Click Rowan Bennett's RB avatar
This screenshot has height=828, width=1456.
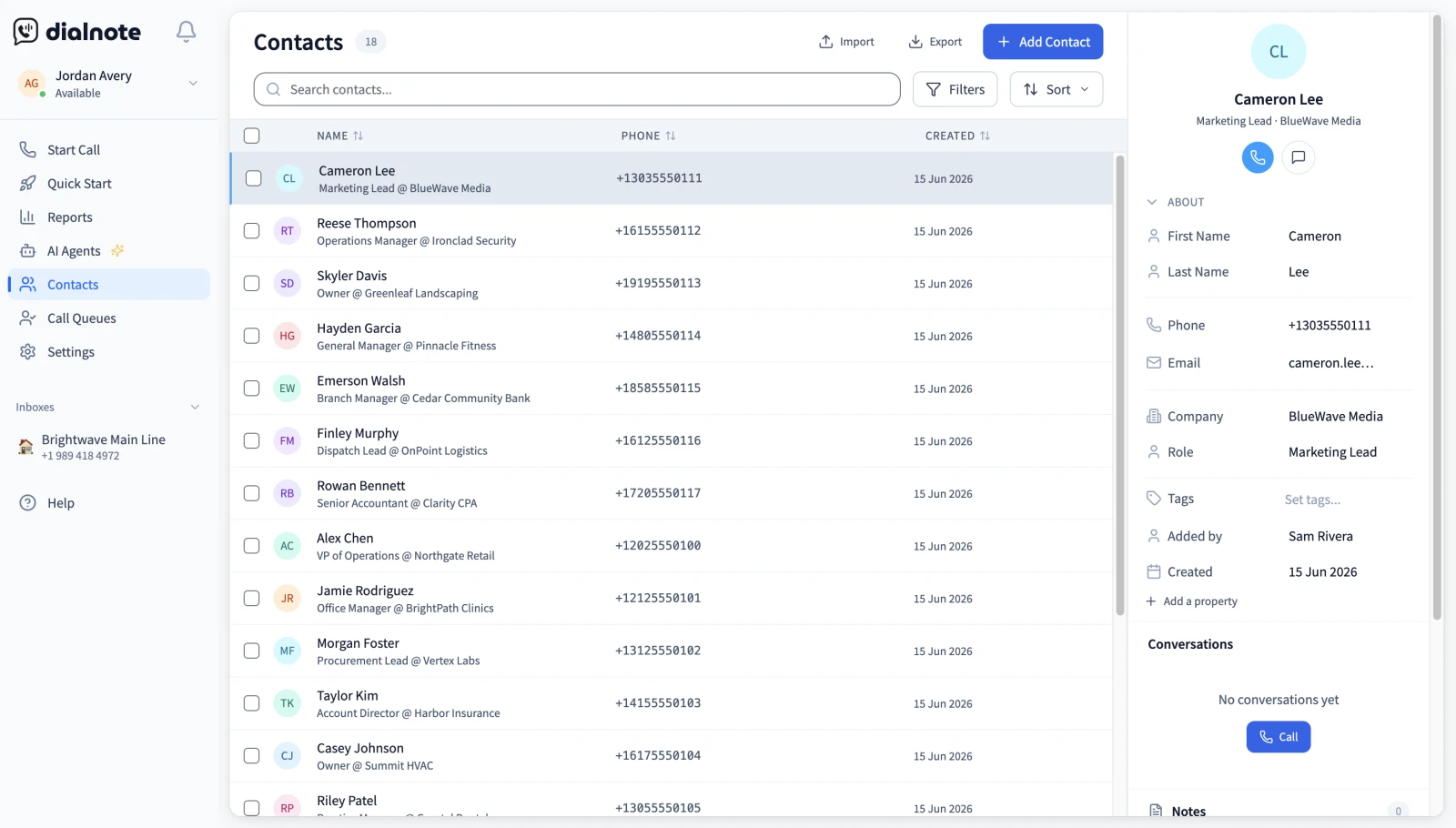[288, 493]
